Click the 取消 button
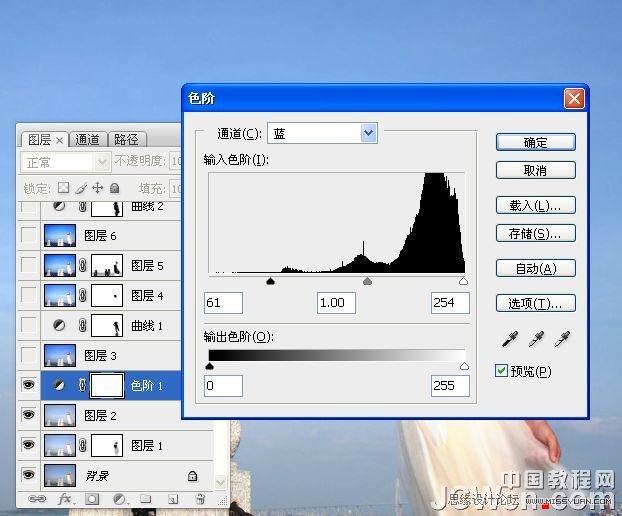Image resolution: width=622 pixels, height=516 pixels. (x=536, y=171)
